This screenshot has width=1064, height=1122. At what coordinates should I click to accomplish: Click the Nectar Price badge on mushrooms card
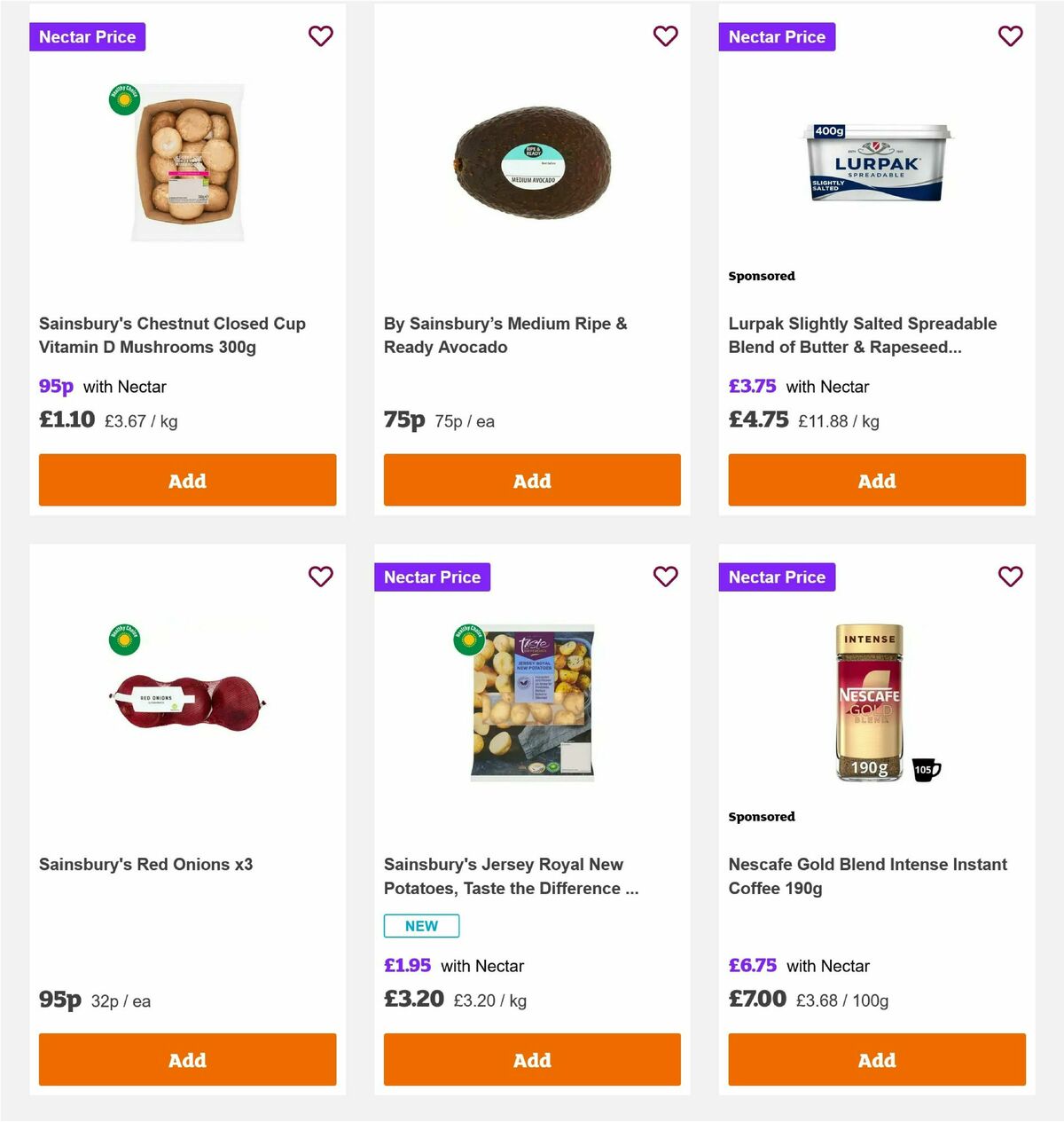click(x=88, y=36)
